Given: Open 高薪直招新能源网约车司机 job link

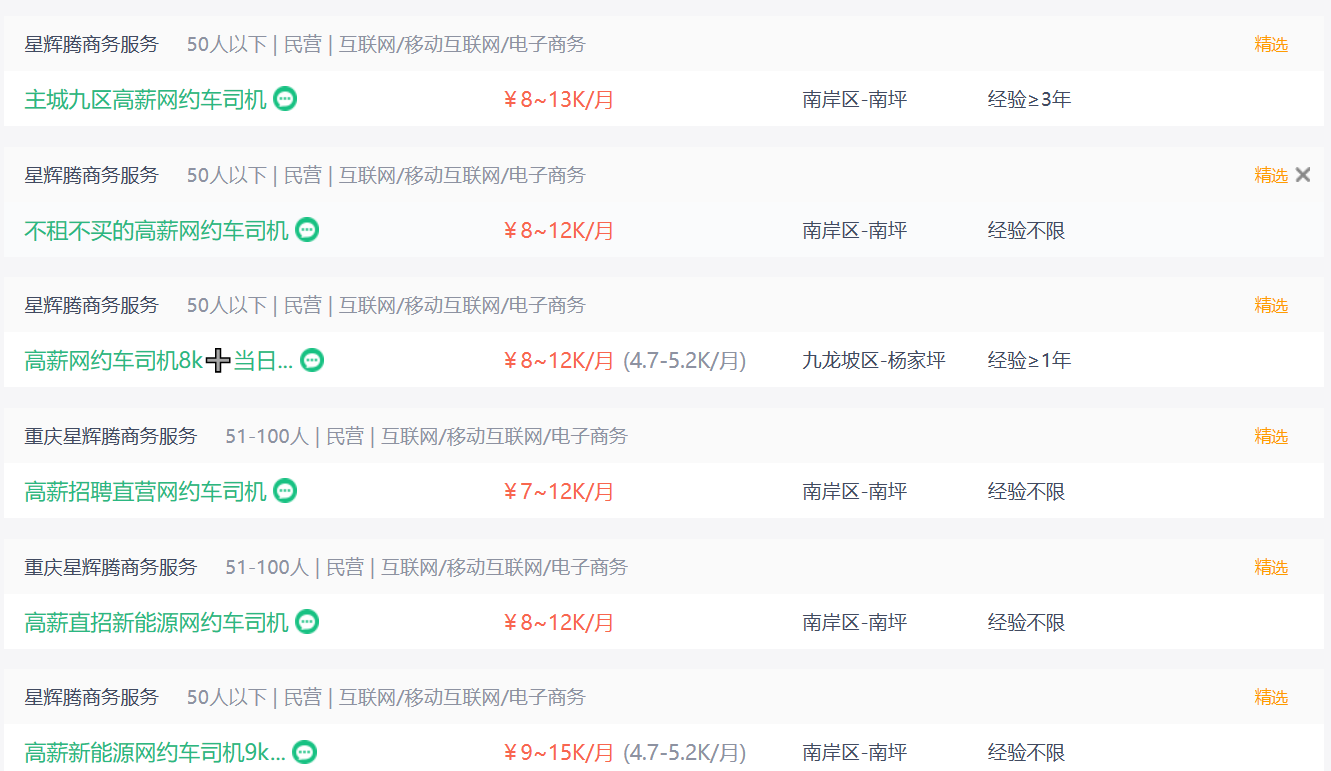Looking at the screenshot, I should coord(156,622).
